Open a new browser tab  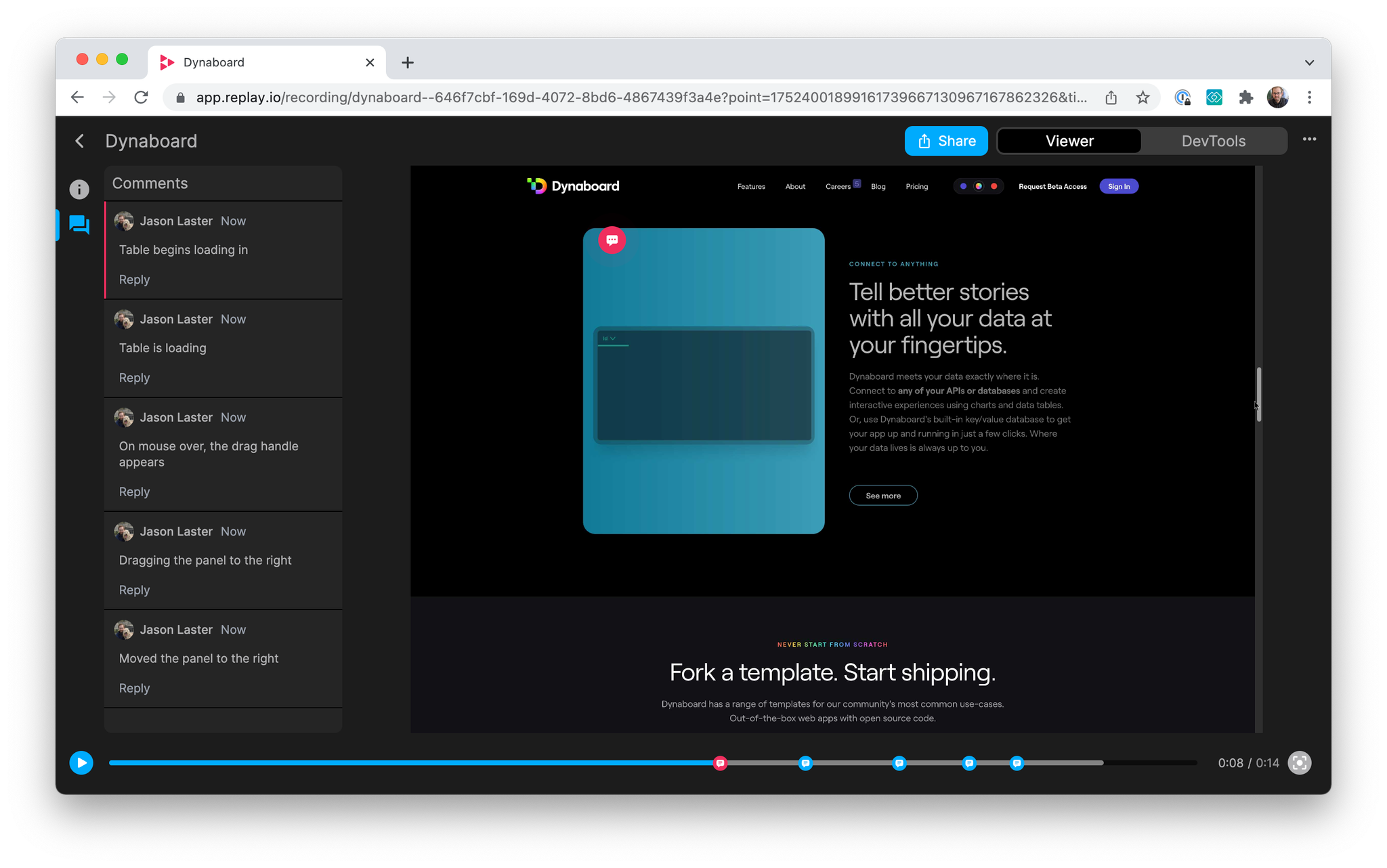pyautogui.click(x=407, y=62)
